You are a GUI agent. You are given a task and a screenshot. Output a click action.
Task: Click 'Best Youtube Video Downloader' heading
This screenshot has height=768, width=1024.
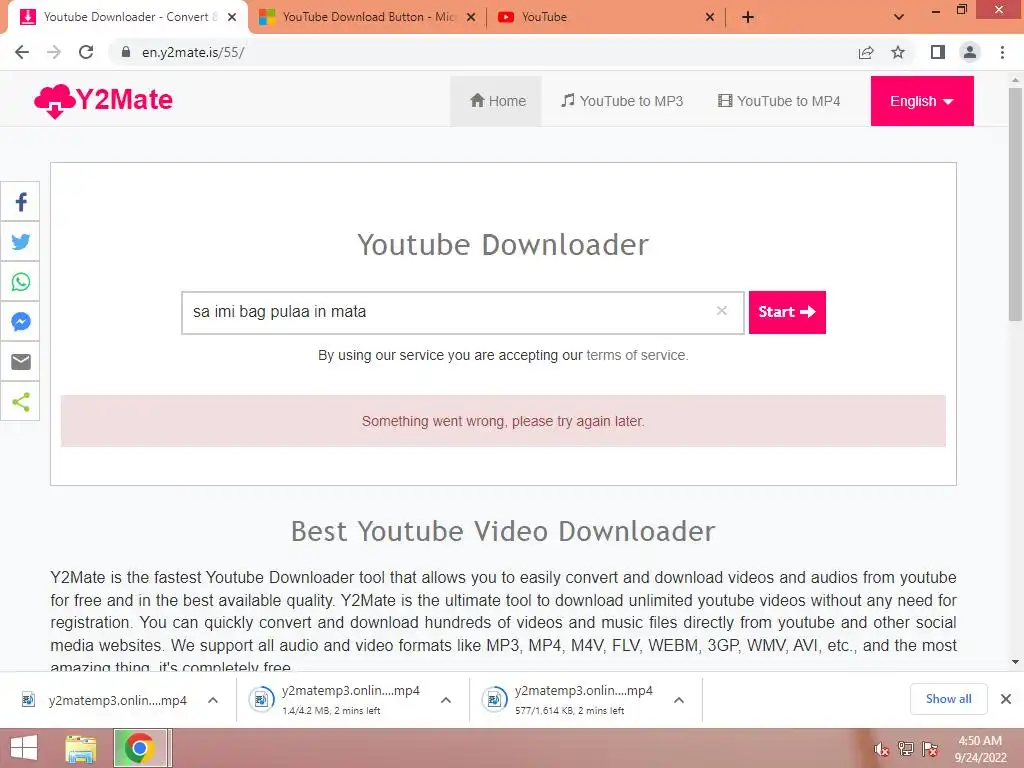point(503,532)
